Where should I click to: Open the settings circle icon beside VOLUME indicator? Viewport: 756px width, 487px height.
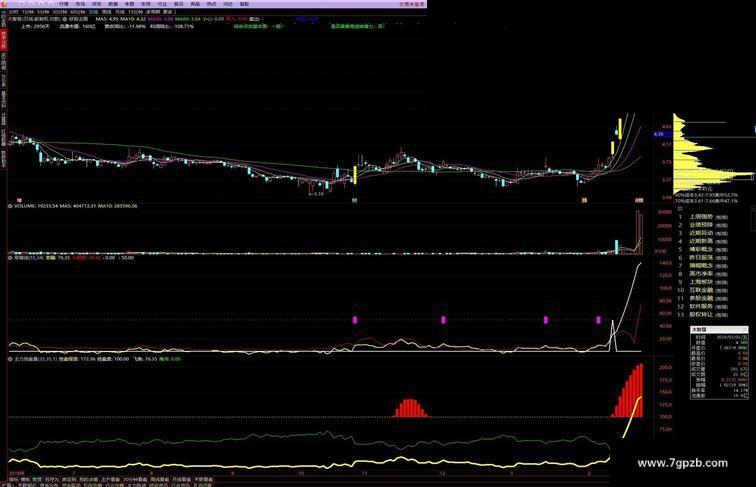[x=10, y=206]
